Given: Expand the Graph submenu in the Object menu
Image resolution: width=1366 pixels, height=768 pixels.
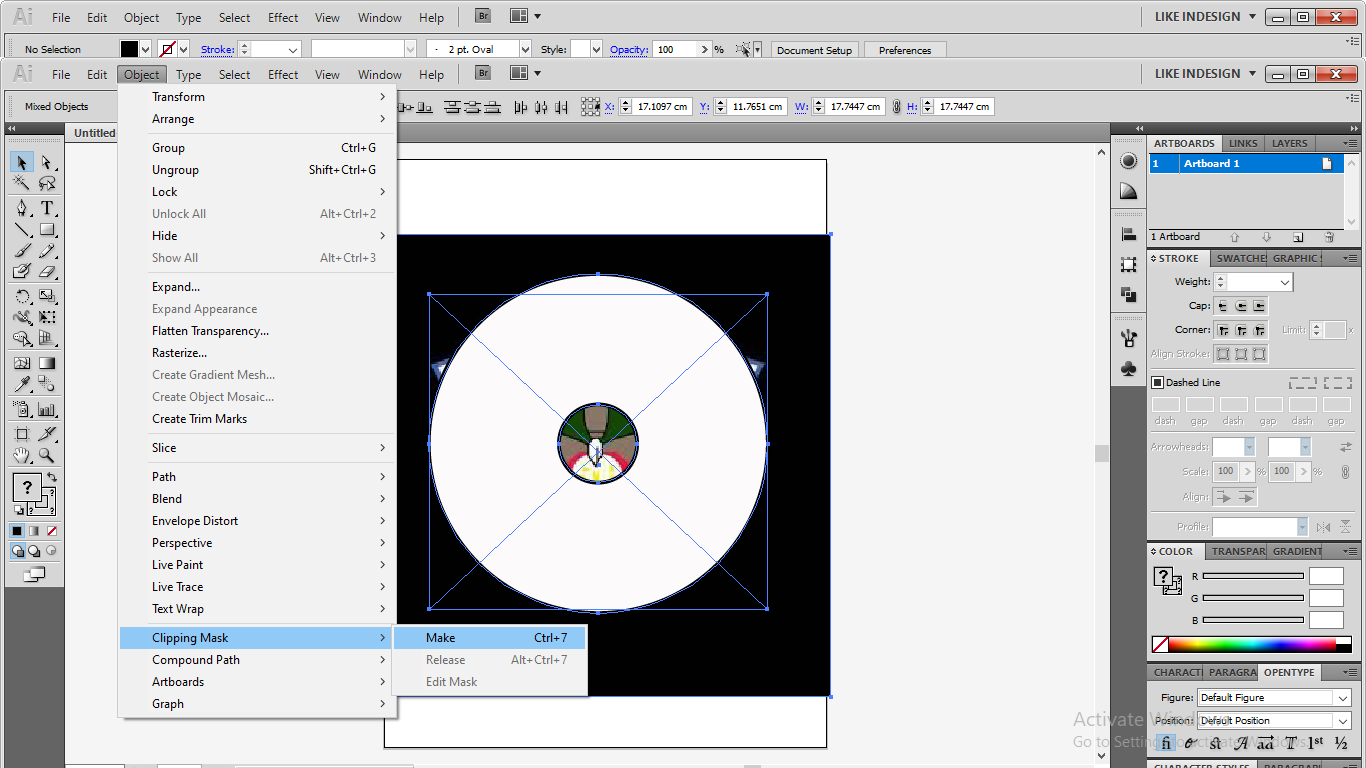Looking at the screenshot, I should pyautogui.click(x=167, y=703).
